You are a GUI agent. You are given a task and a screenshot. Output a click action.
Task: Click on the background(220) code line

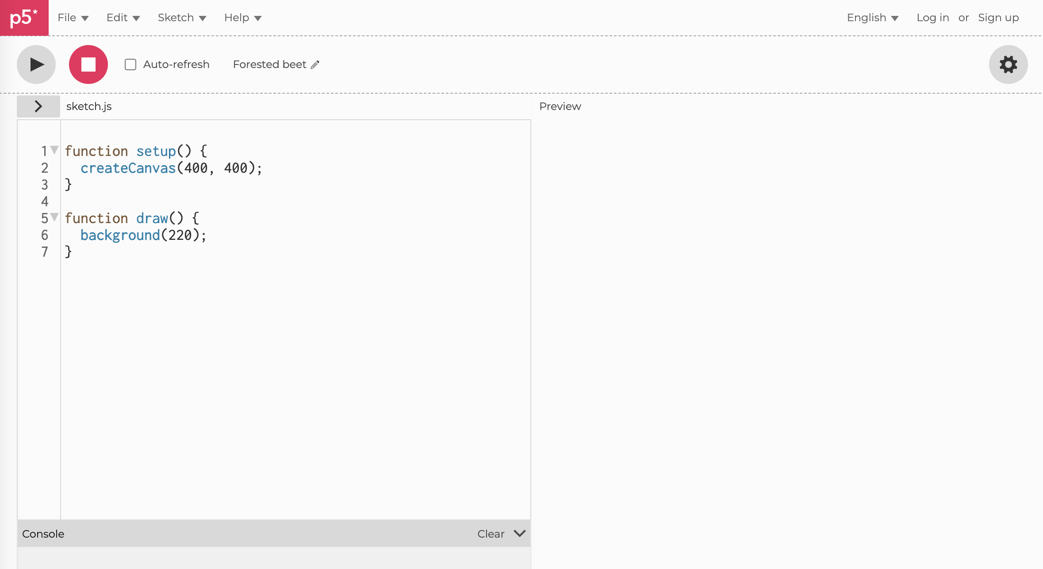coord(143,236)
